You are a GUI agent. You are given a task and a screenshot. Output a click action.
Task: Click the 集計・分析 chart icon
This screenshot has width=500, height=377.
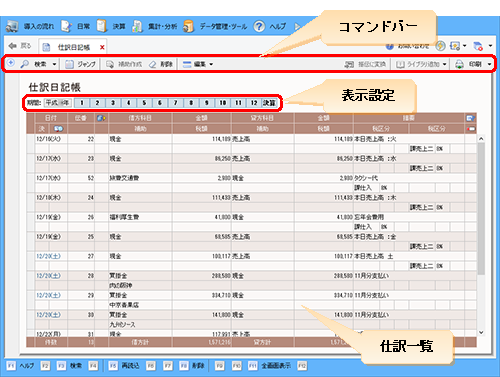pos(137,26)
